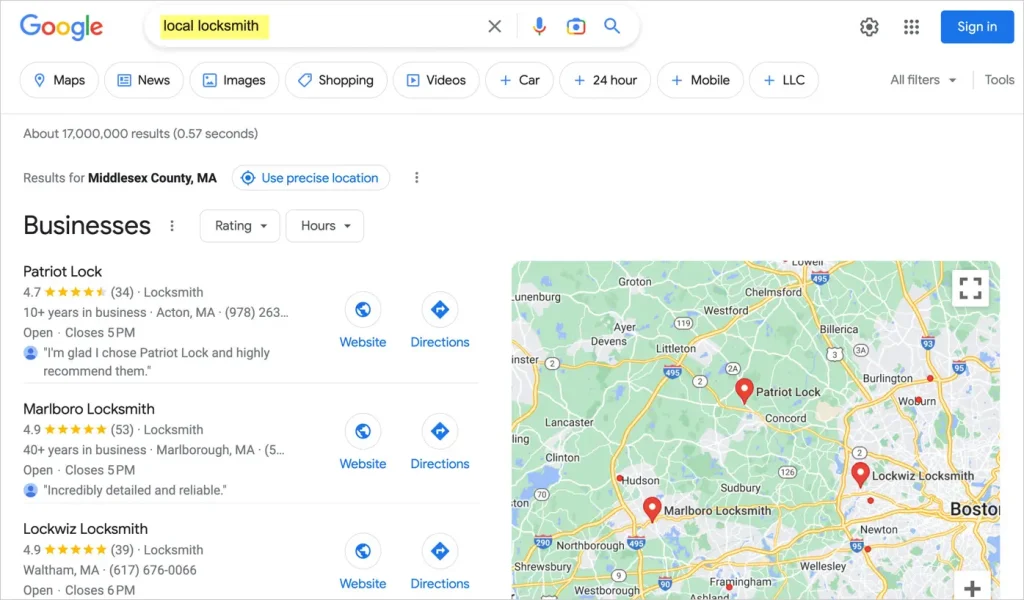Get directions to Marlboro Locksmith
Viewport: 1024px width, 600px height.
440,431
